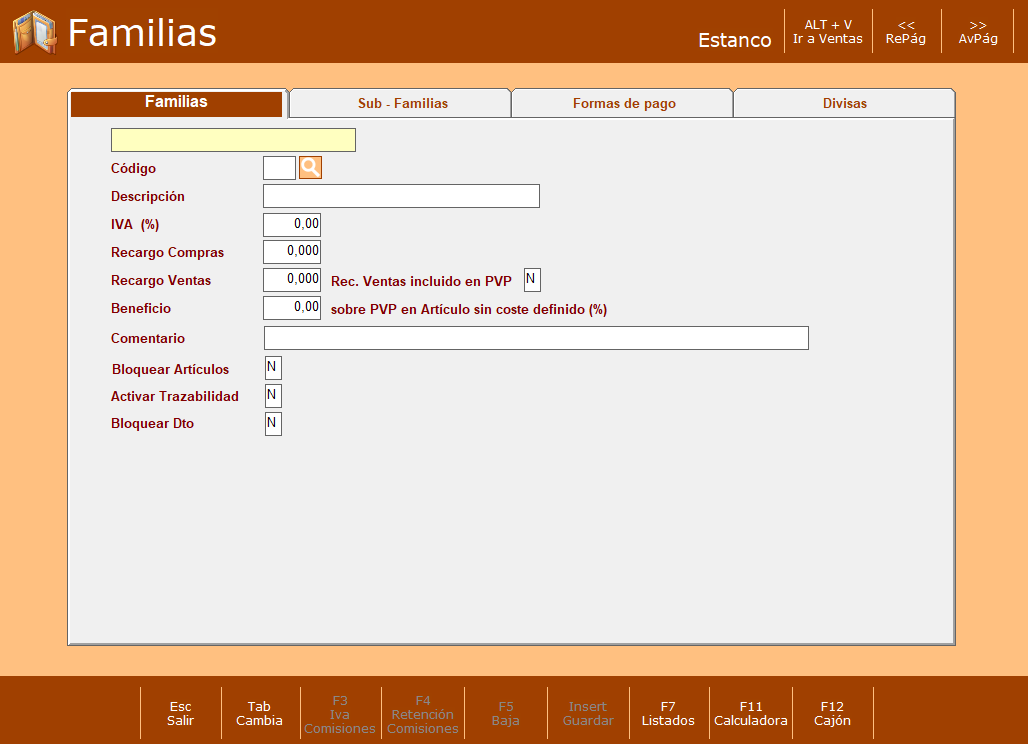
Task: Click into the Descripción text field
Action: 401,196
